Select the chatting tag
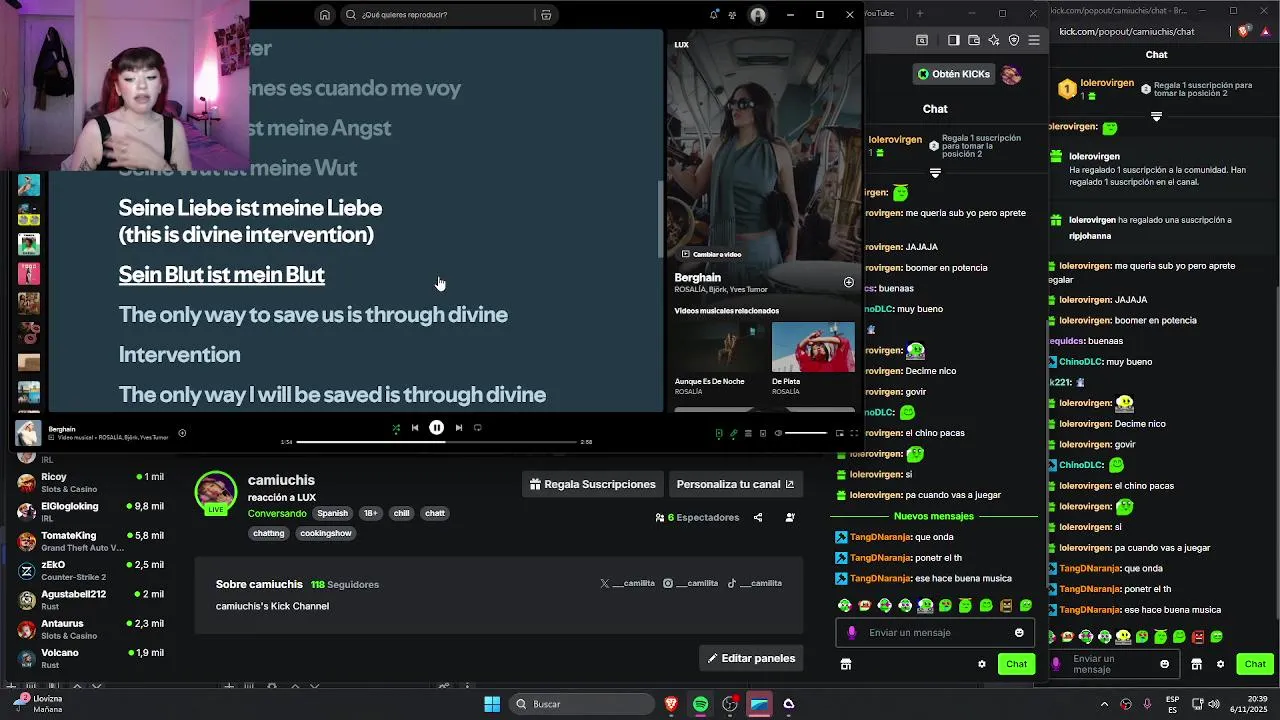 point(269,533)
